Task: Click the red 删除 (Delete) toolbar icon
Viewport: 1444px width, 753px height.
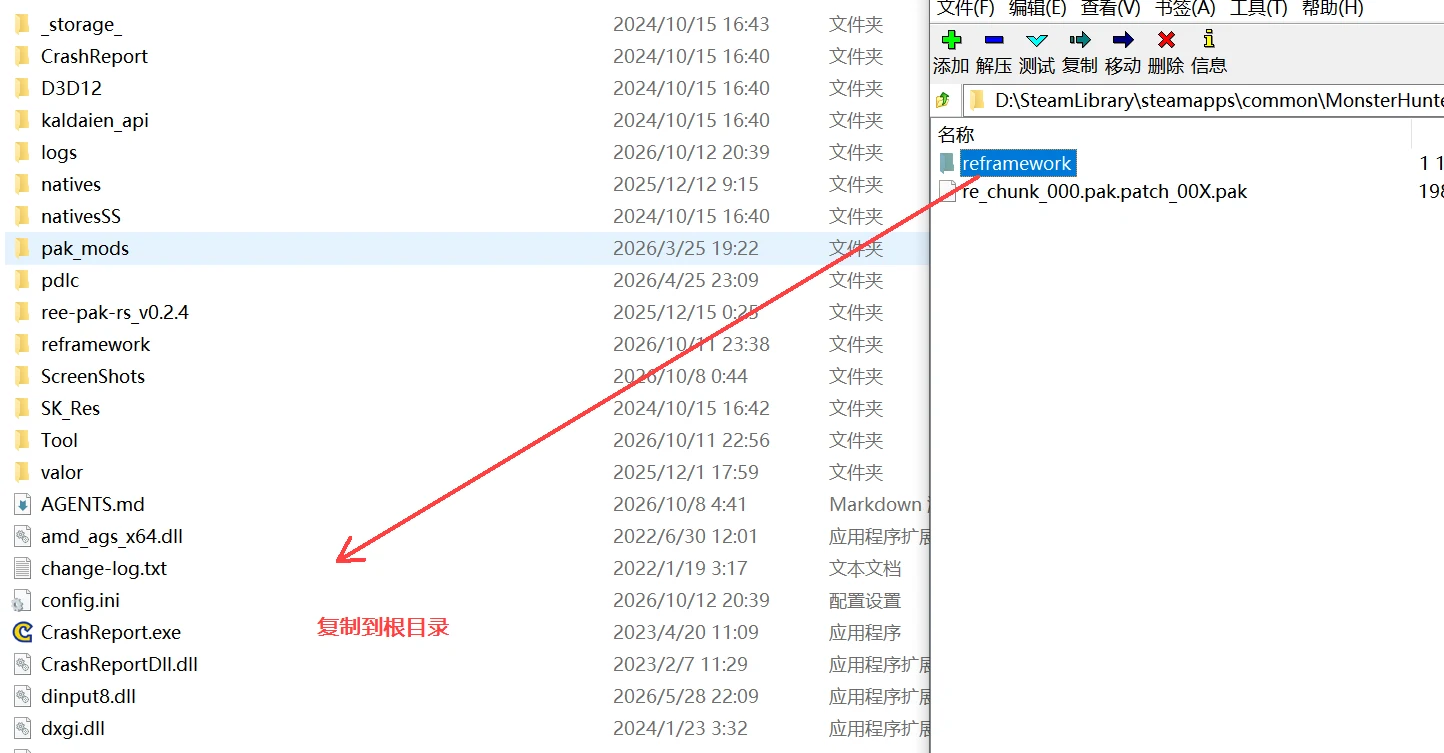Action: [x=1166, y=40]
